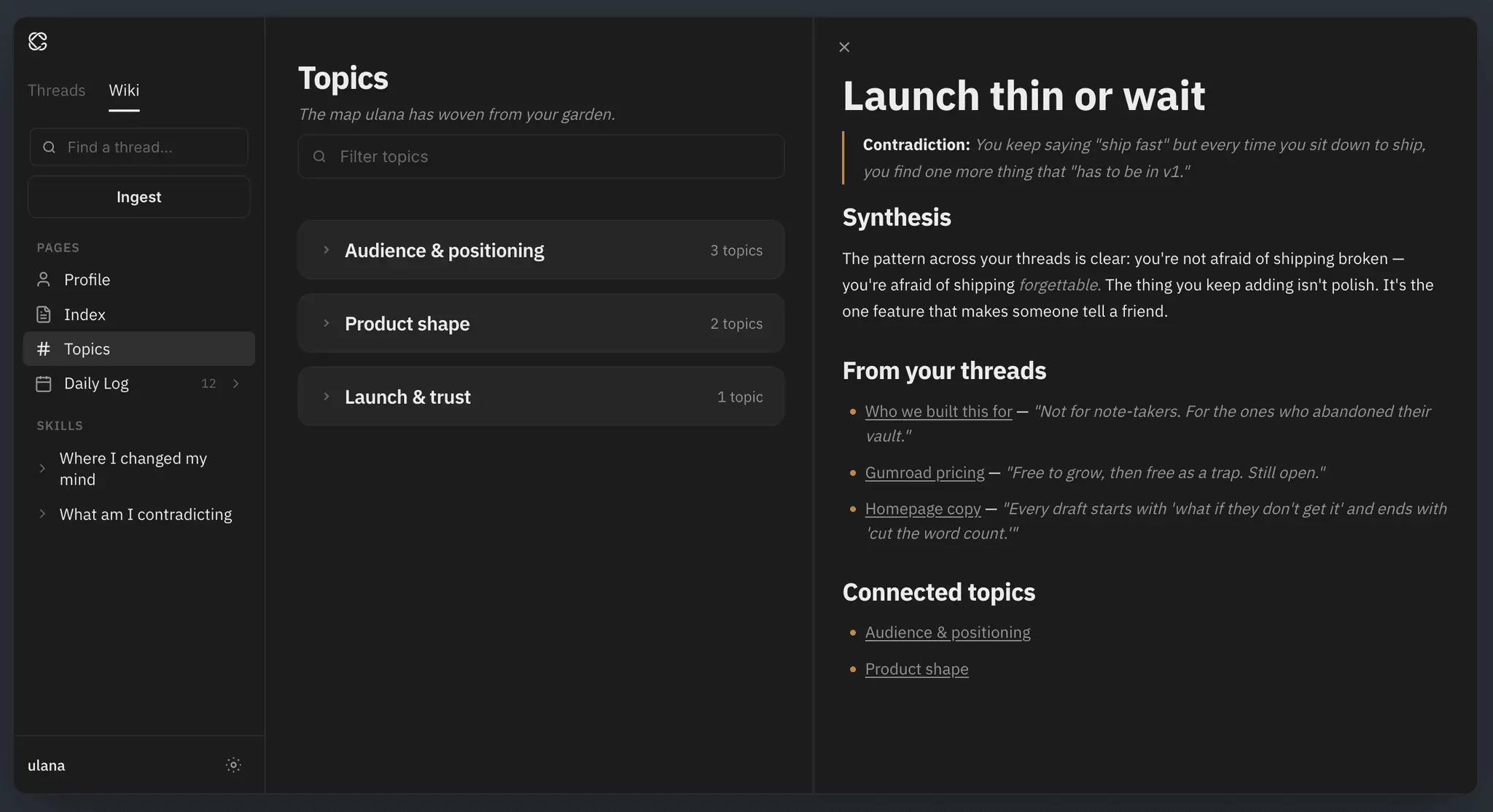This screenshot has height=812, width=1493.
Task: Open the Topics page
Action: (139, 348)
